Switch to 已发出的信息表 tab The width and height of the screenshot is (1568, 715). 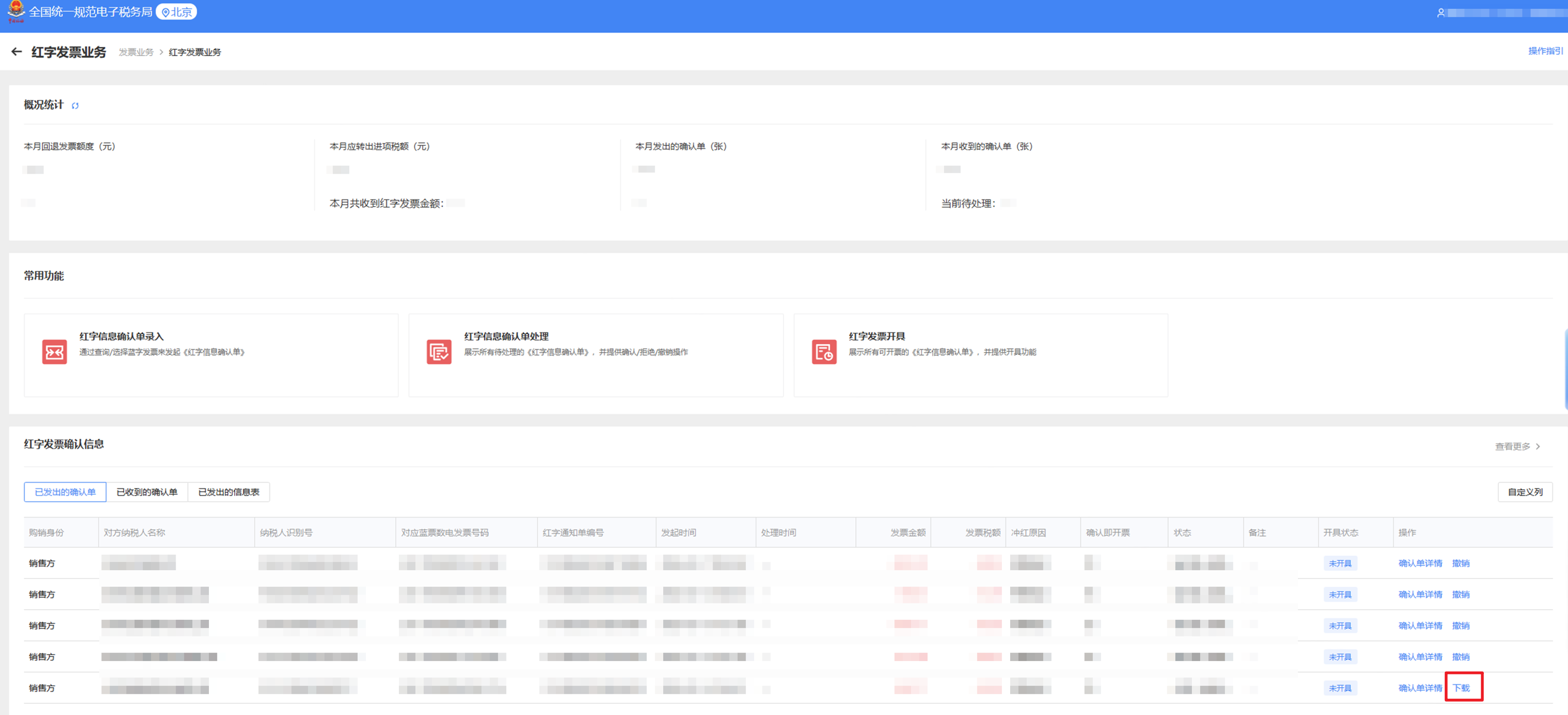tap(228, 492)
